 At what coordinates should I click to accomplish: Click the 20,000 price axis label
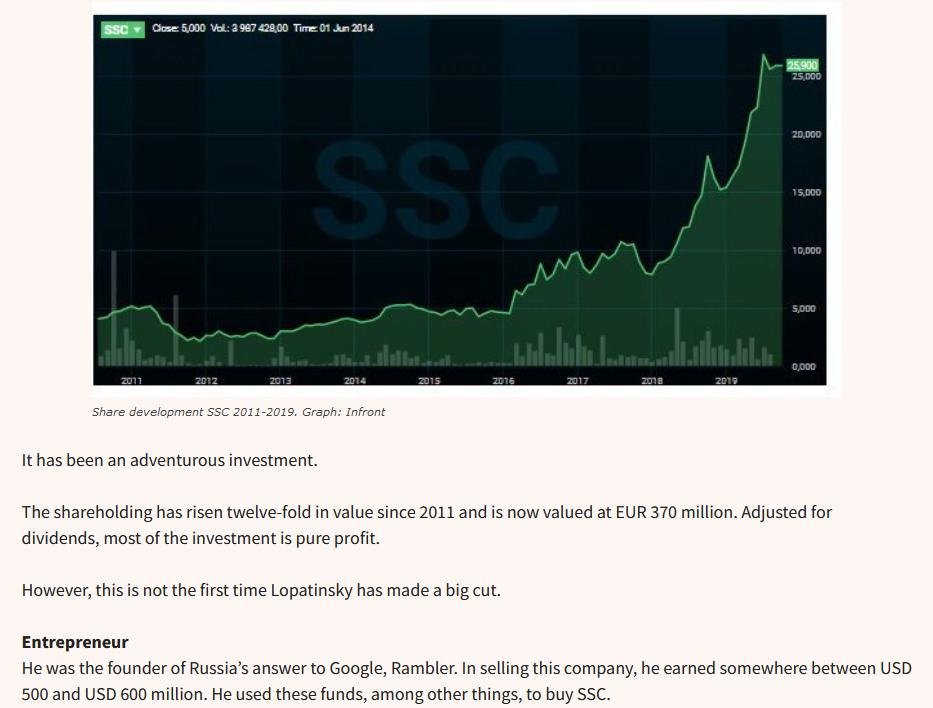[806, 134]
